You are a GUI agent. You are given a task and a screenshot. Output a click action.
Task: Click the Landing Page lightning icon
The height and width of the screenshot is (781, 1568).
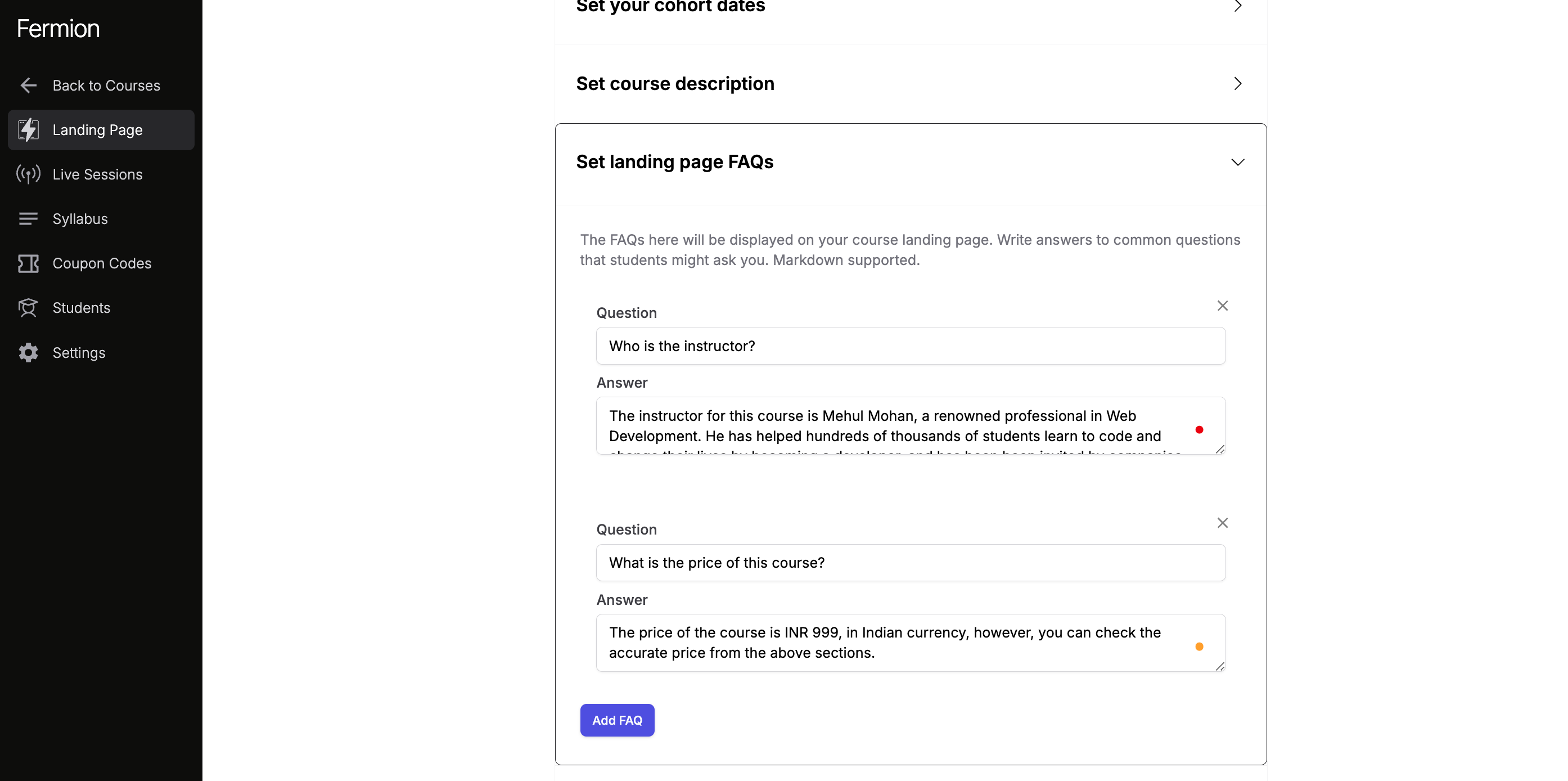(28, 130)
